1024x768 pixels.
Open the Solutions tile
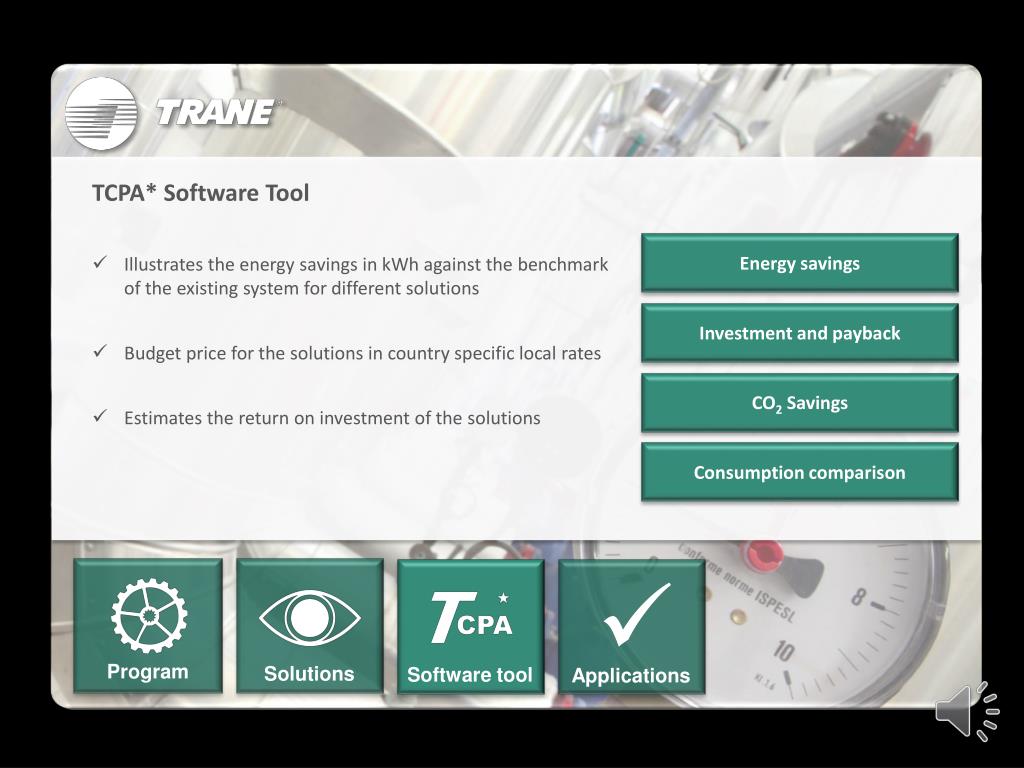tap(310, 626)
